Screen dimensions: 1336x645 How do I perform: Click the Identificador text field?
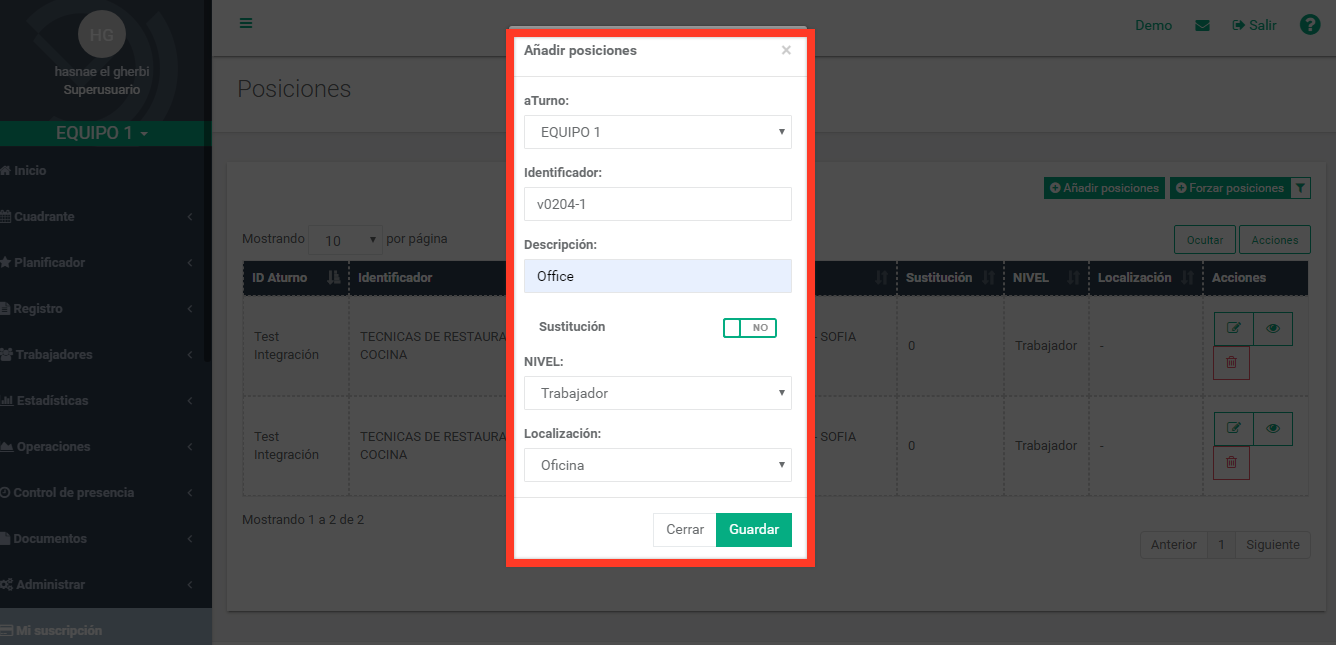(657, 204)
